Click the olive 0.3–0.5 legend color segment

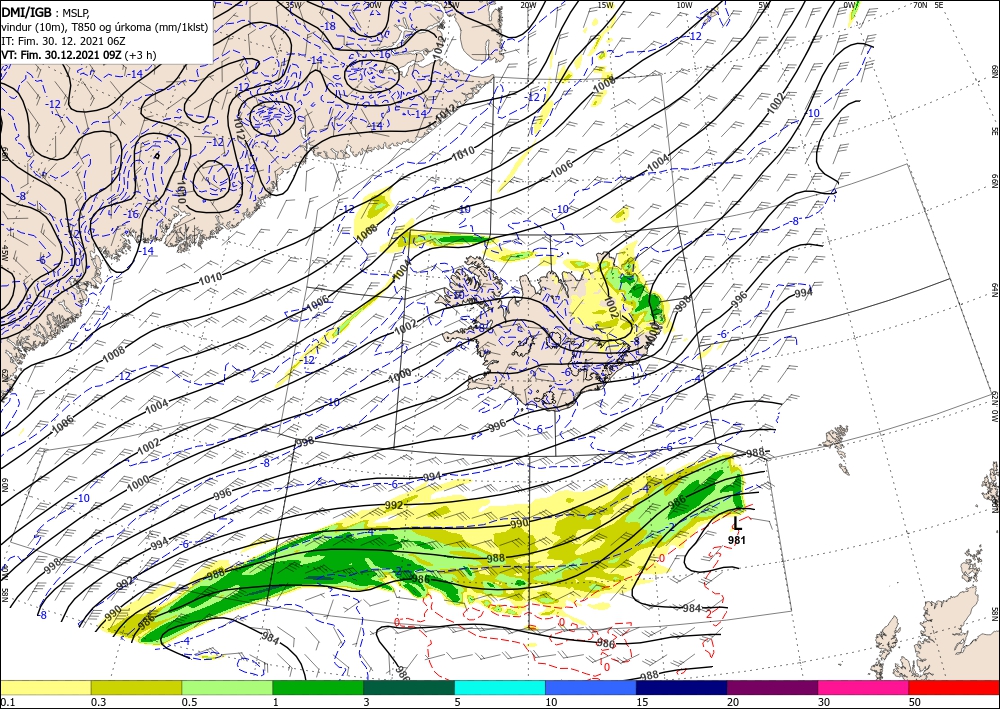136,687
